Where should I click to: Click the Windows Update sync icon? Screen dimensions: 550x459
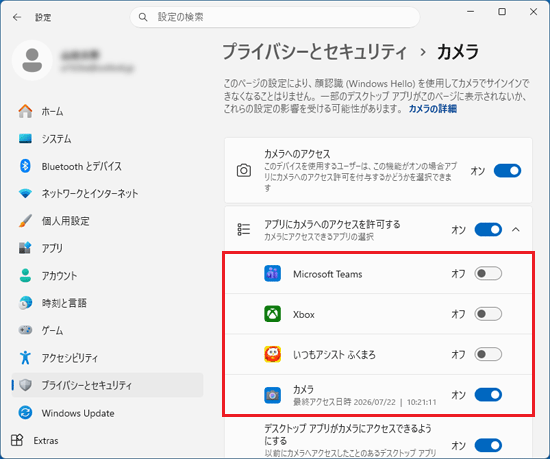25,412
